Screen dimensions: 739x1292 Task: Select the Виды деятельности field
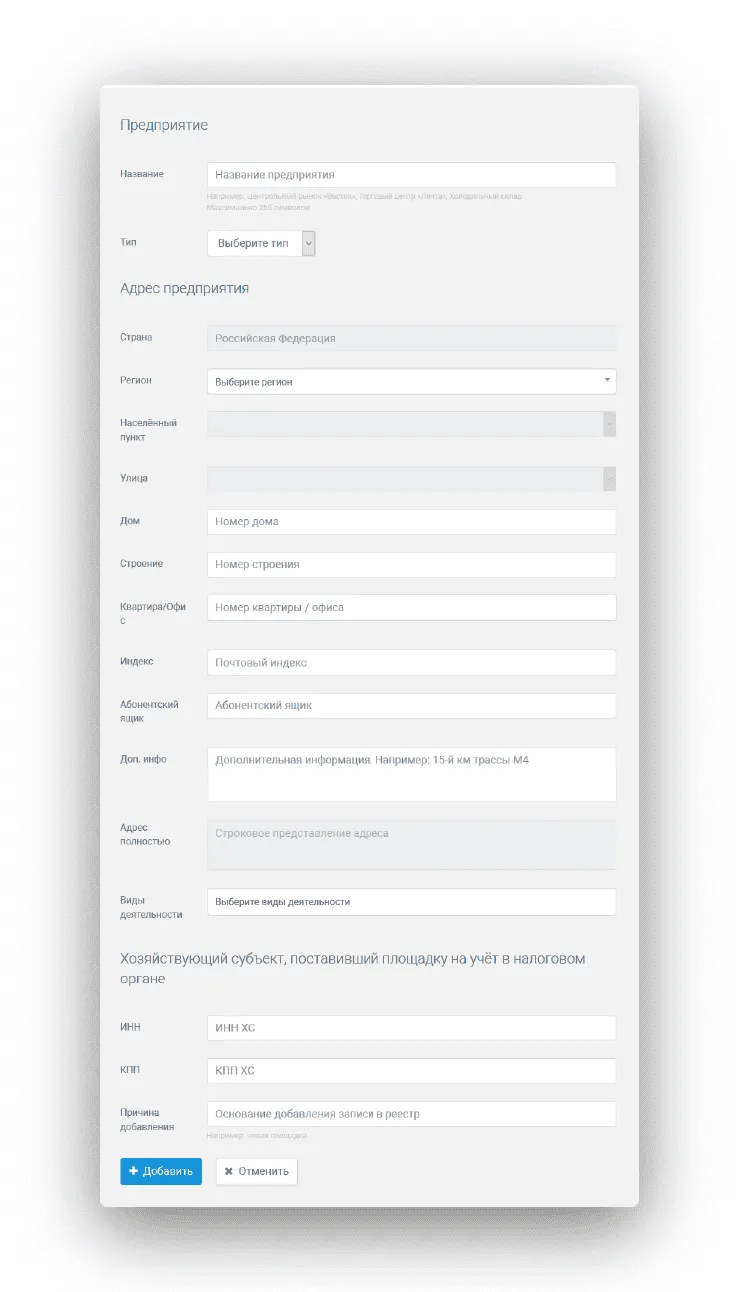coord(411,902)
